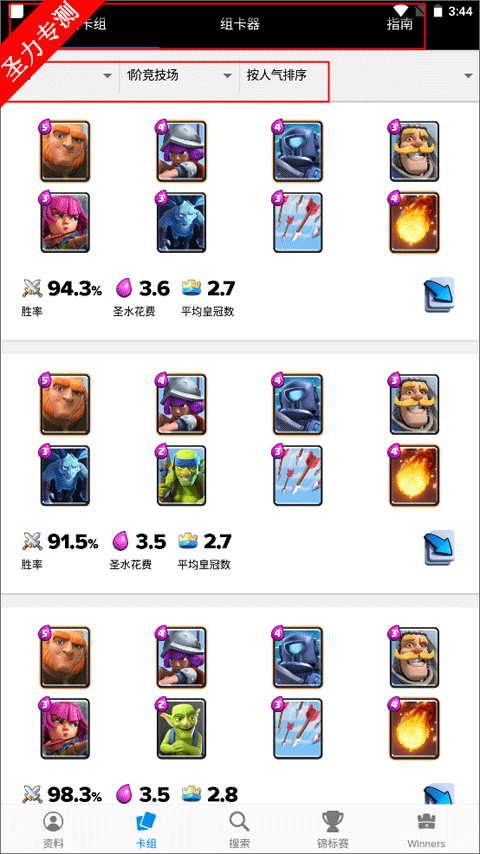This screenshot has width=480, height=854.
Task: Tap the Mini P.E.K.K.A card in third deck
Action: click(298, 657)
